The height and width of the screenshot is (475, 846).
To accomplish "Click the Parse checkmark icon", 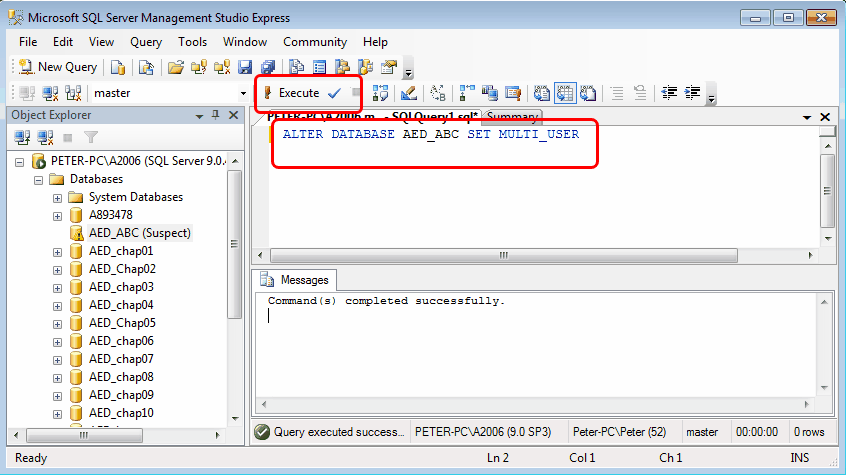I will click(335, 93).
